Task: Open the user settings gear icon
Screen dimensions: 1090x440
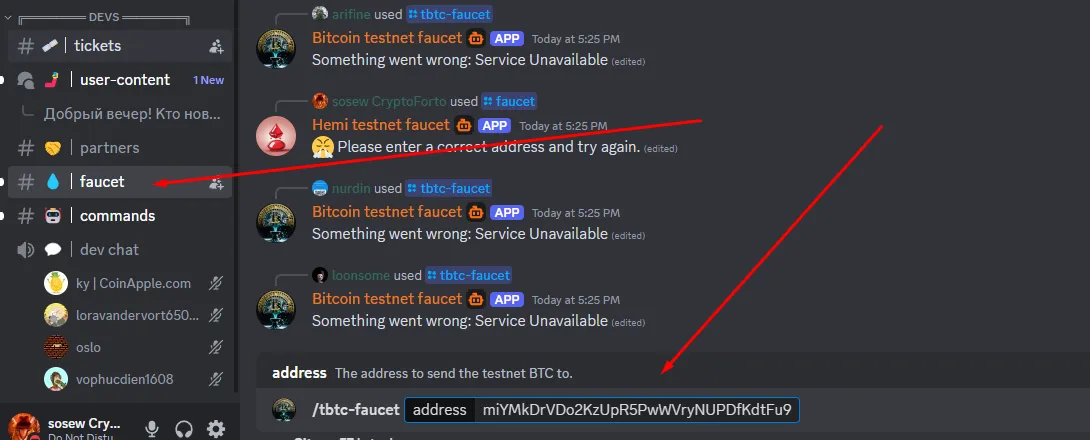Action: (216, 428)
